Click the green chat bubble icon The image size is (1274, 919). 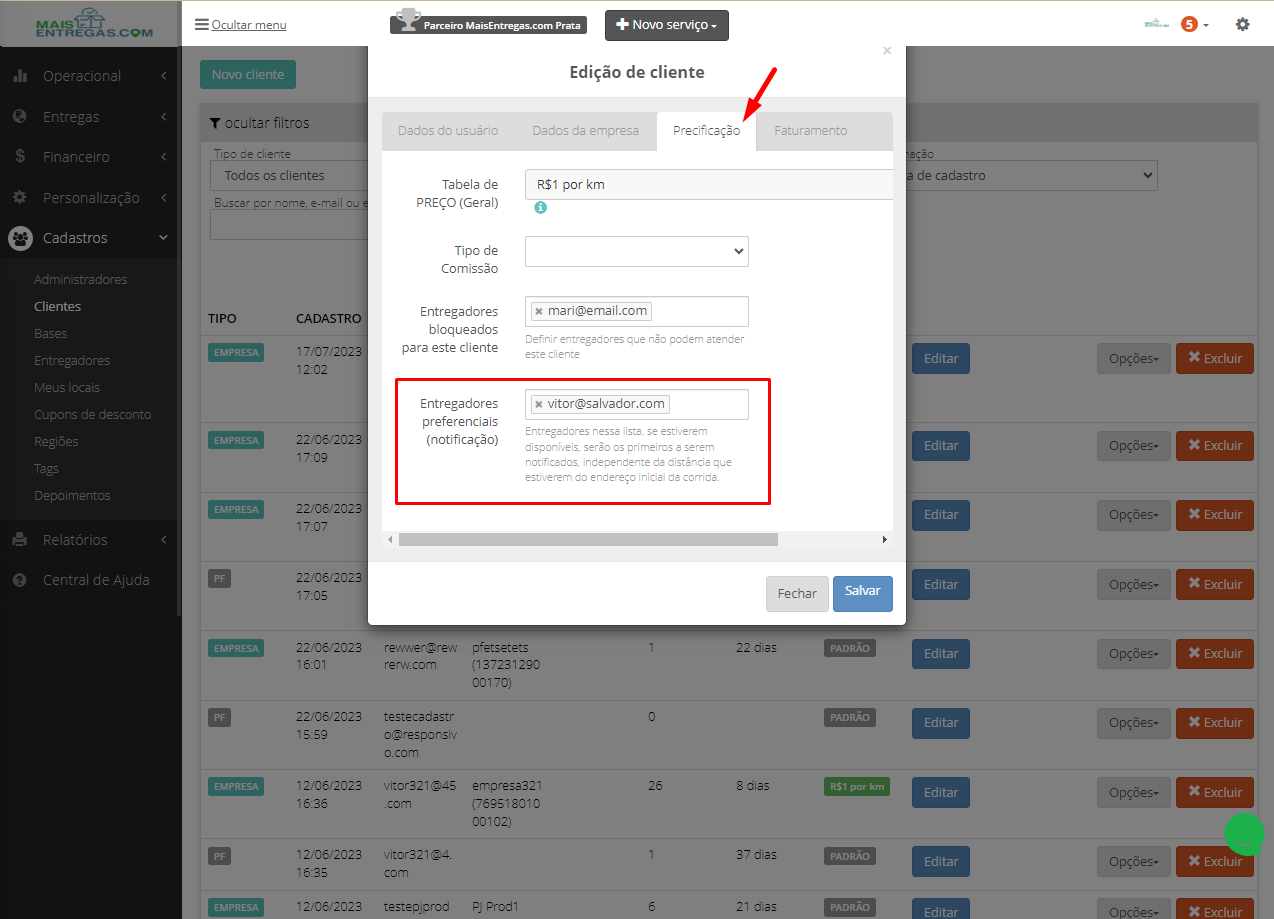1245,834
